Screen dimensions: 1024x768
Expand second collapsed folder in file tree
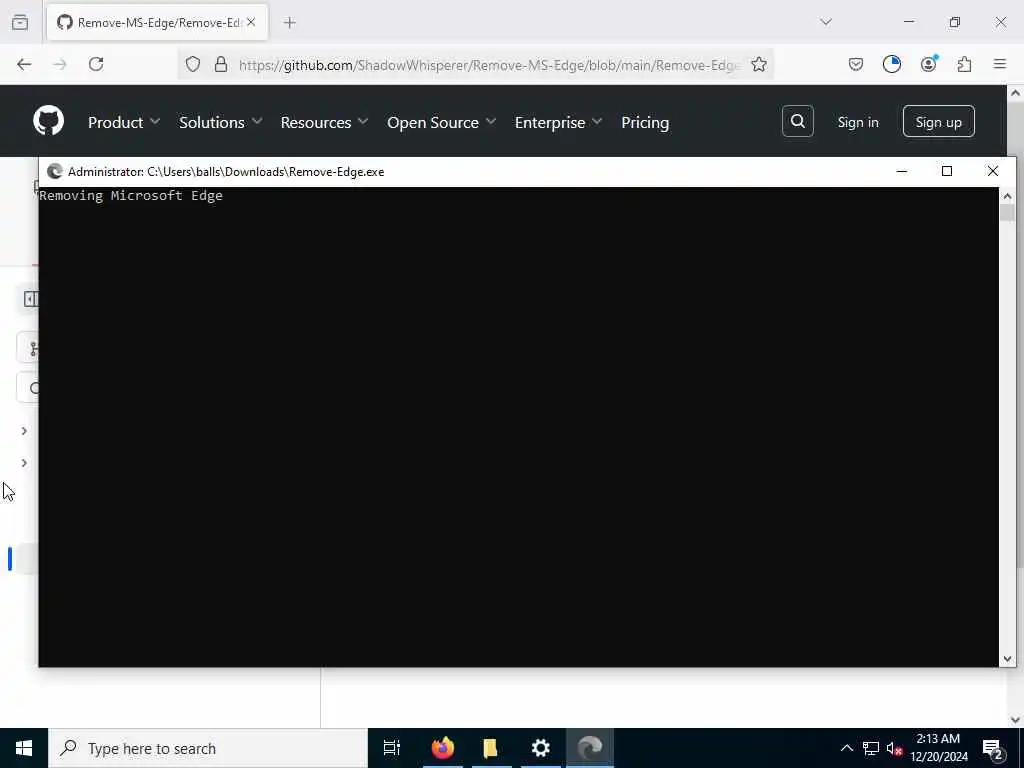[x=24, y=463]
